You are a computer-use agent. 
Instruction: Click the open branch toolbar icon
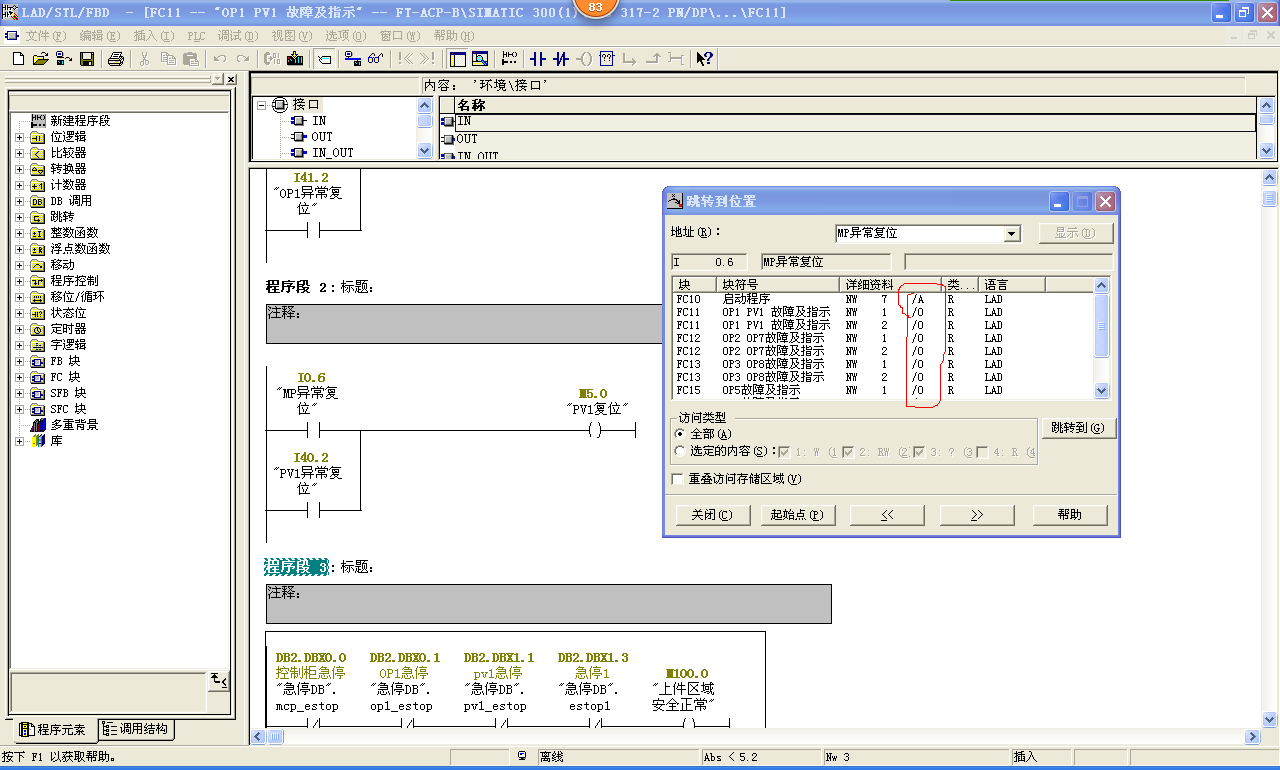coord(630,59)
